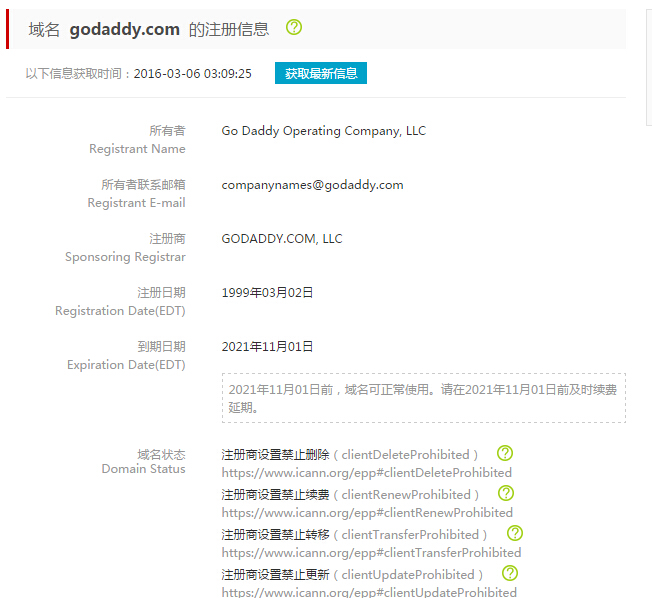Open help icon for clientRenewProhibited status

click(x=506, y=493)
